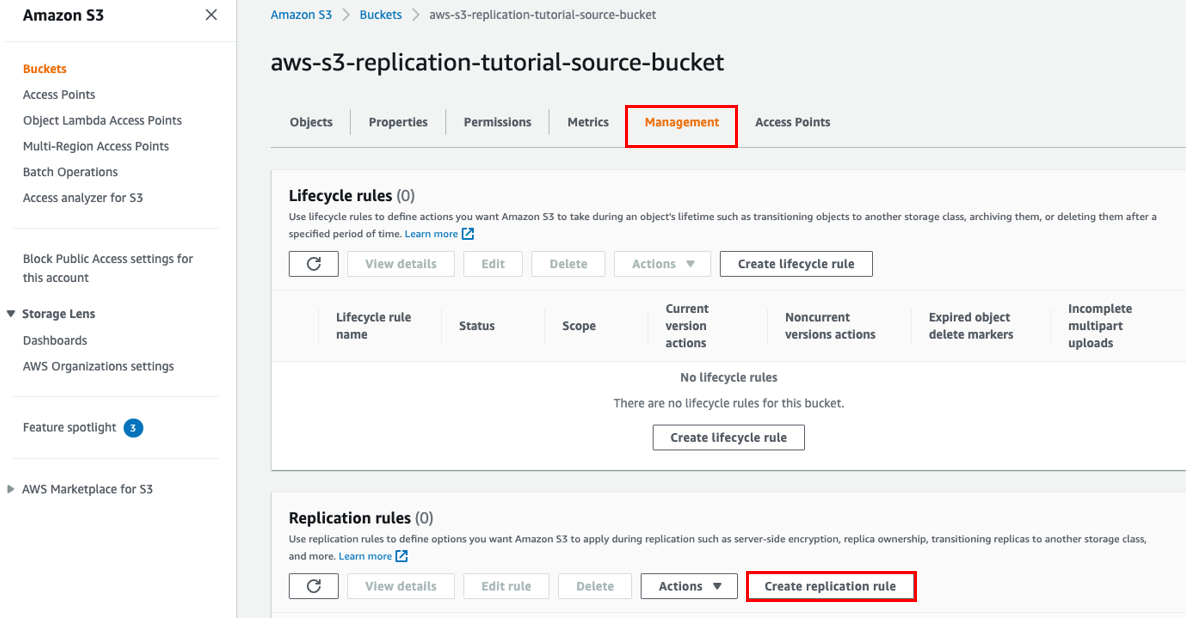Select the Management tab
Viewport: 1186px width, 618px height.
pyautogui.click(x=681, y=123)
